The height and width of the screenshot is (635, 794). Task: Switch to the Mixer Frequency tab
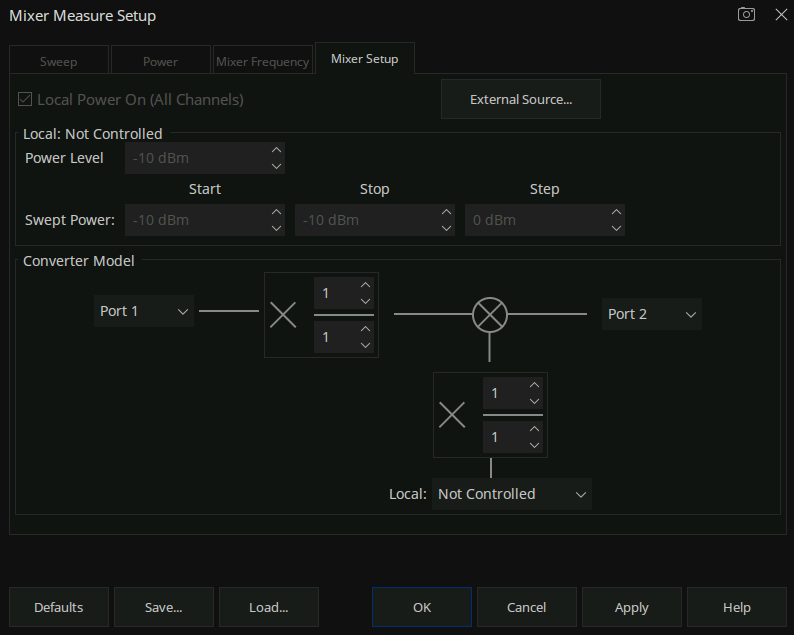[263, 62]
